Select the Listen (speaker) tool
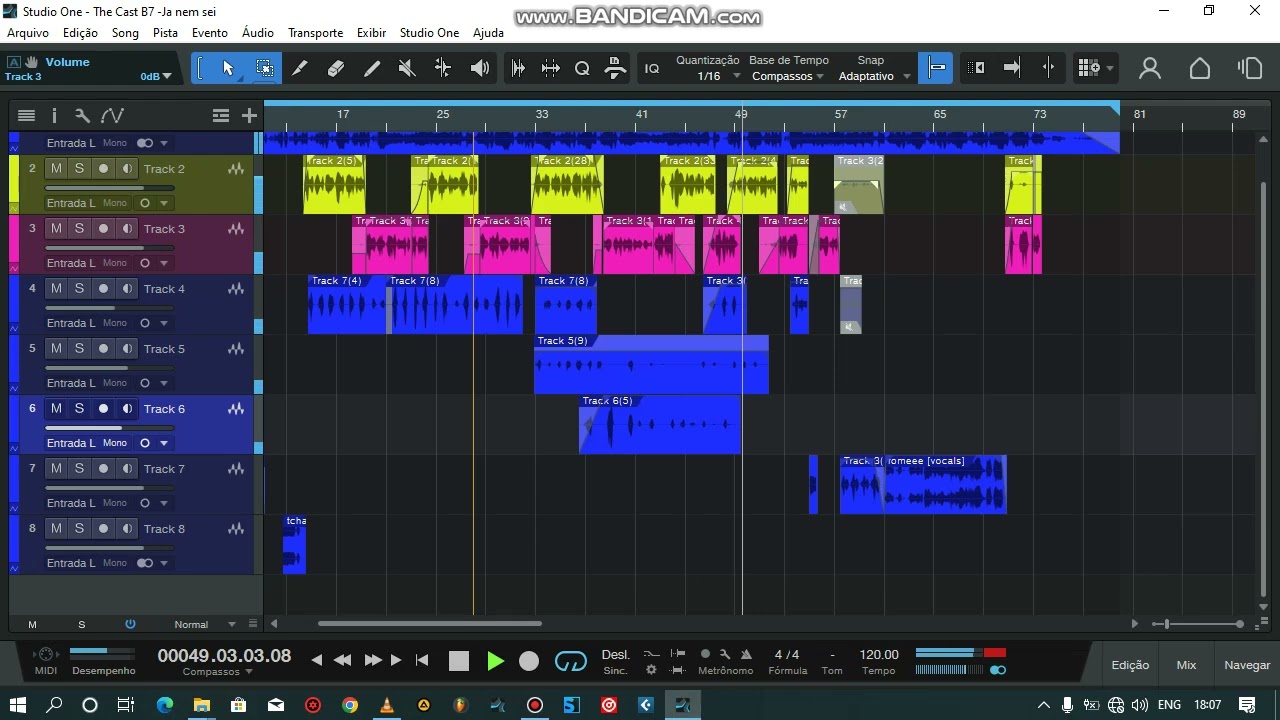 (480, 68)
